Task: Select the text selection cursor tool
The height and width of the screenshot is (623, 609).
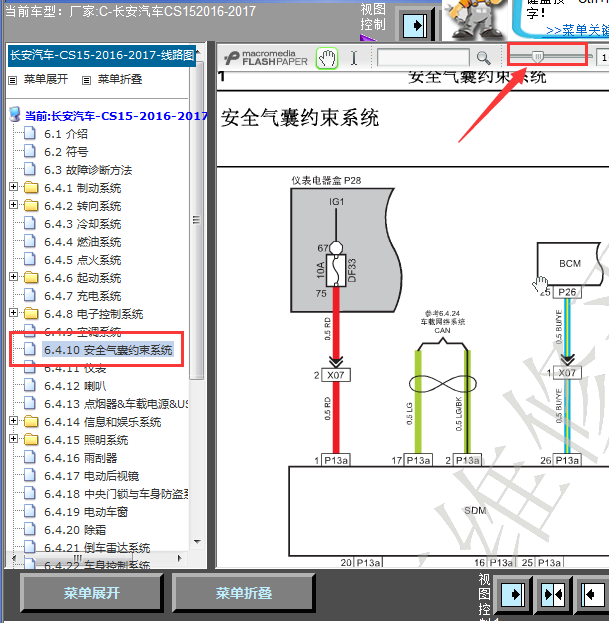Action: pos(354,58)
